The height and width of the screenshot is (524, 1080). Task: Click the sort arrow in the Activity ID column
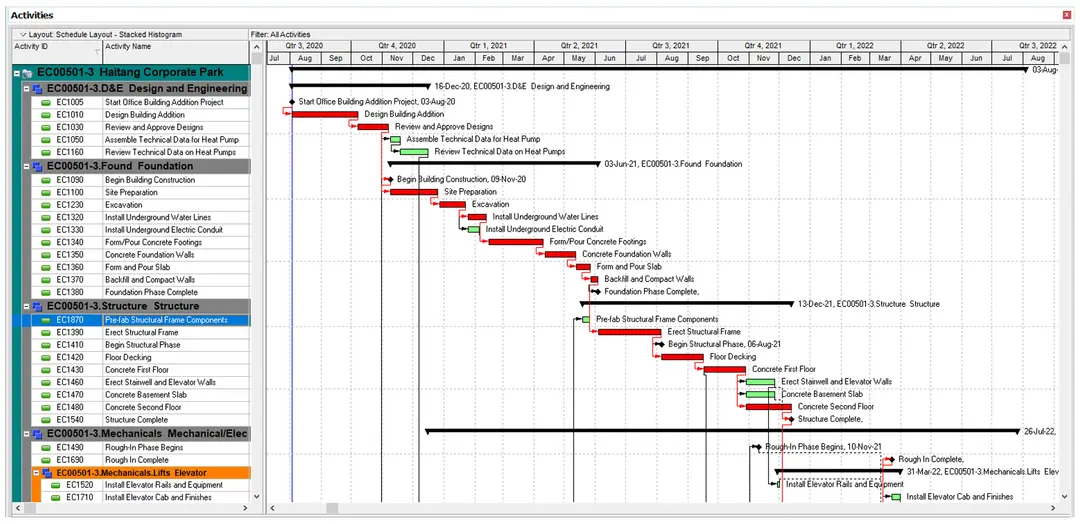[97, 52]
